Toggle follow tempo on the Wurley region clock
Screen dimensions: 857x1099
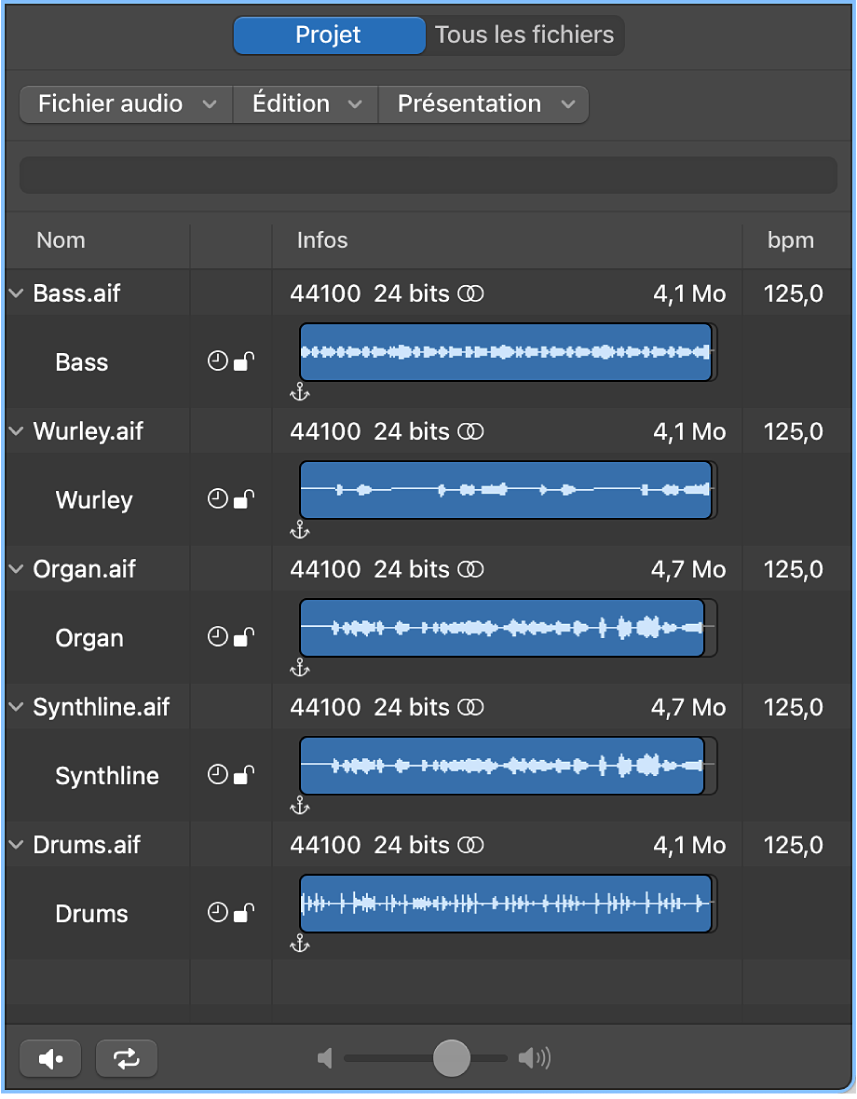(218, 499)
